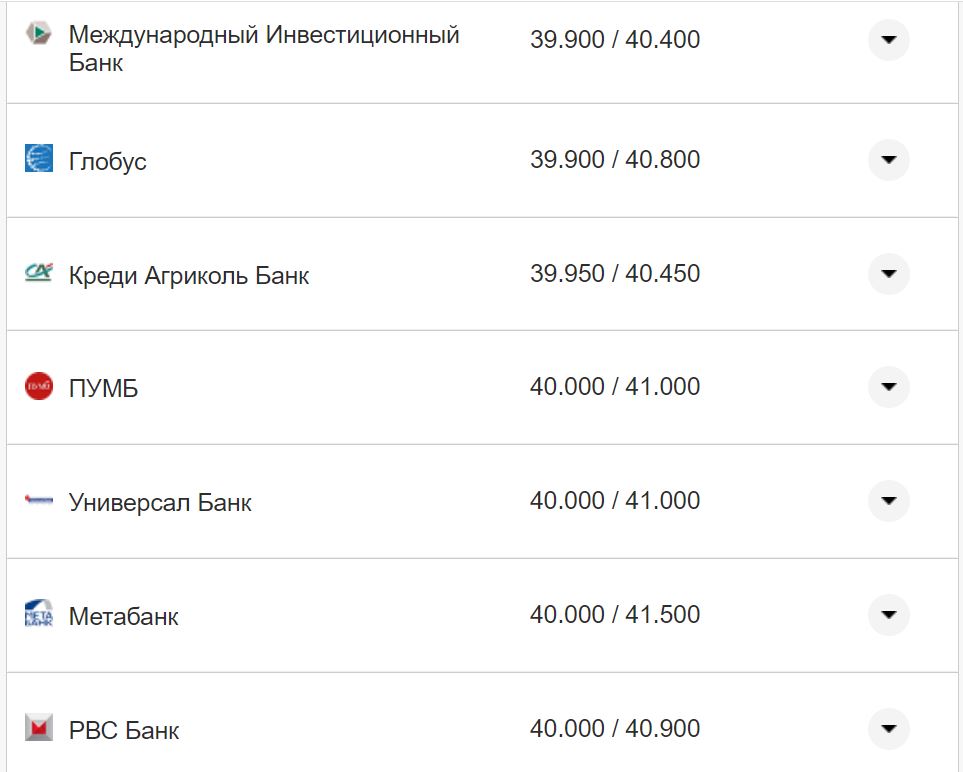Open the Метабанк dropdown arrow
The height and width of the screenshot is (772, 963).
(888, 614)
